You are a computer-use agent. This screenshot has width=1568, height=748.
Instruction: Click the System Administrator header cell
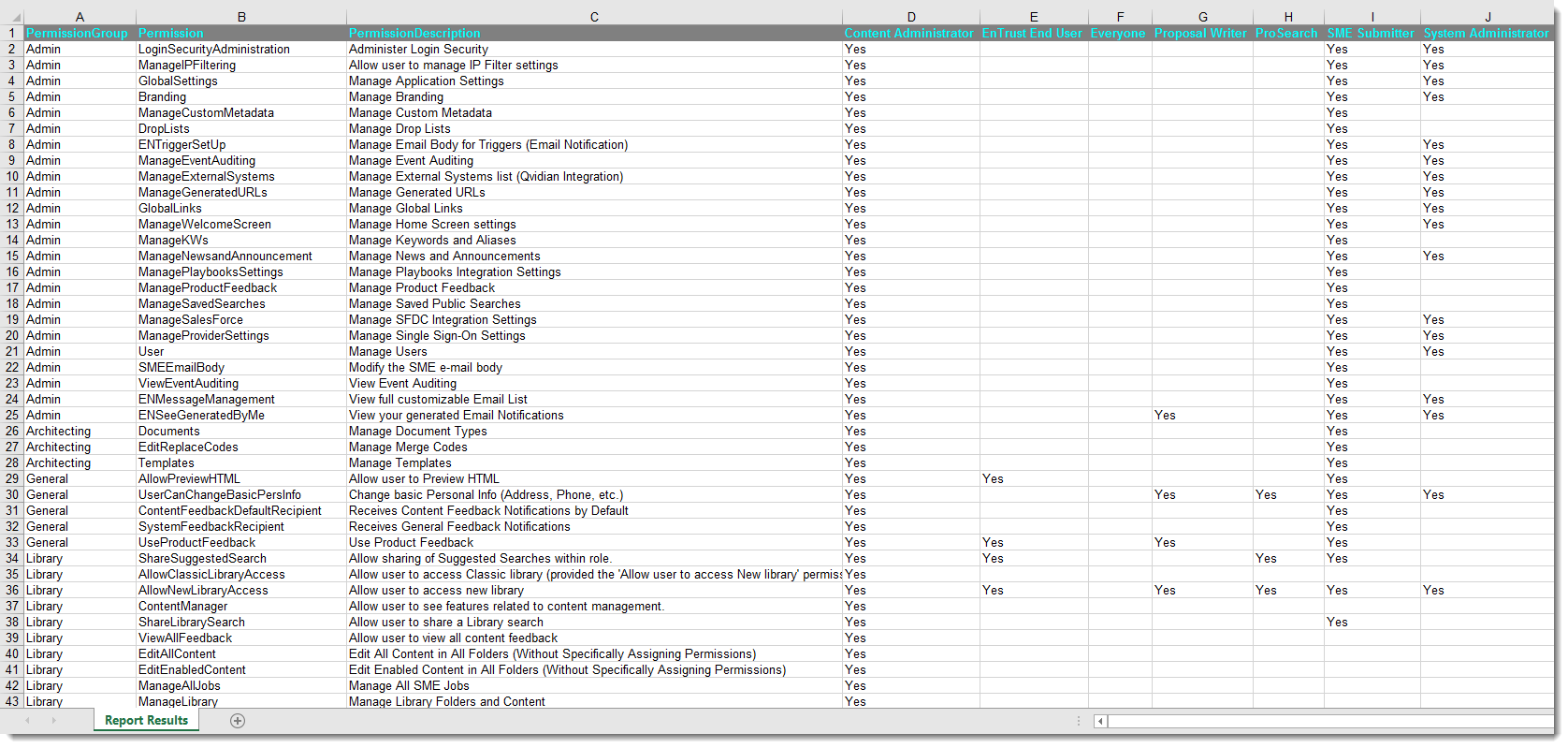[x=1488, y=33]
